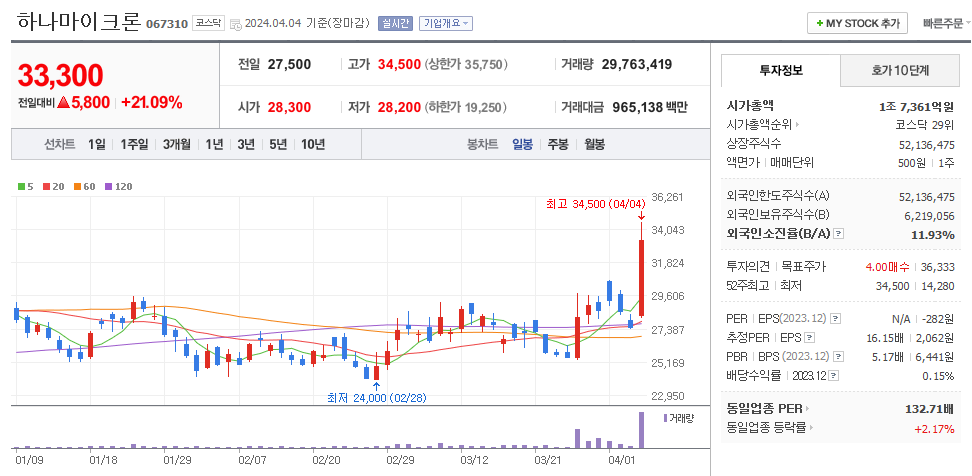Image resolution: width=972 pixels, height=476 pixels.
Task: Select the 3개월 line chart period
Action: click(x=177, y=144)
